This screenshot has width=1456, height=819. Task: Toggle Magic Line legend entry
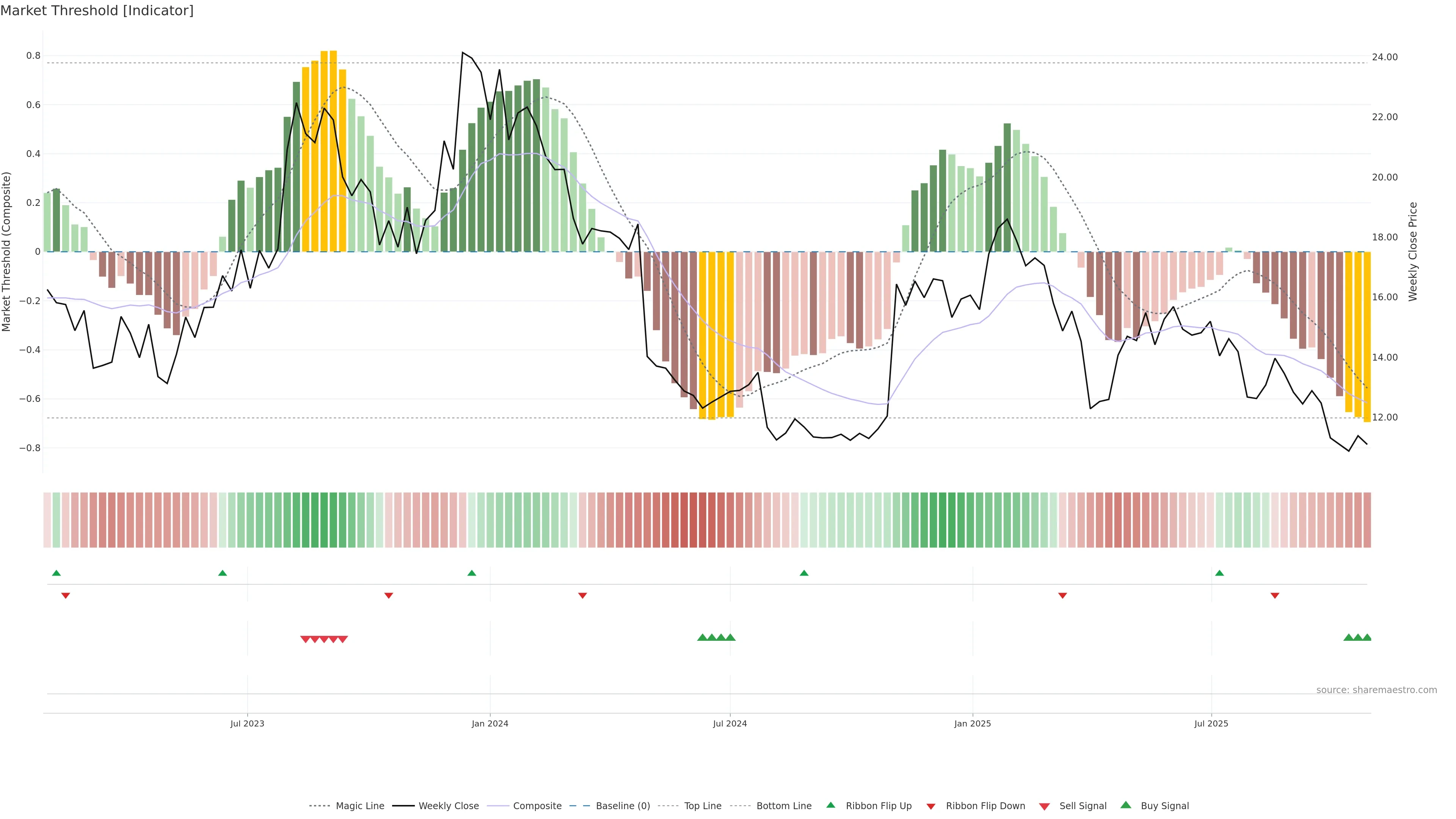[359, 806]
